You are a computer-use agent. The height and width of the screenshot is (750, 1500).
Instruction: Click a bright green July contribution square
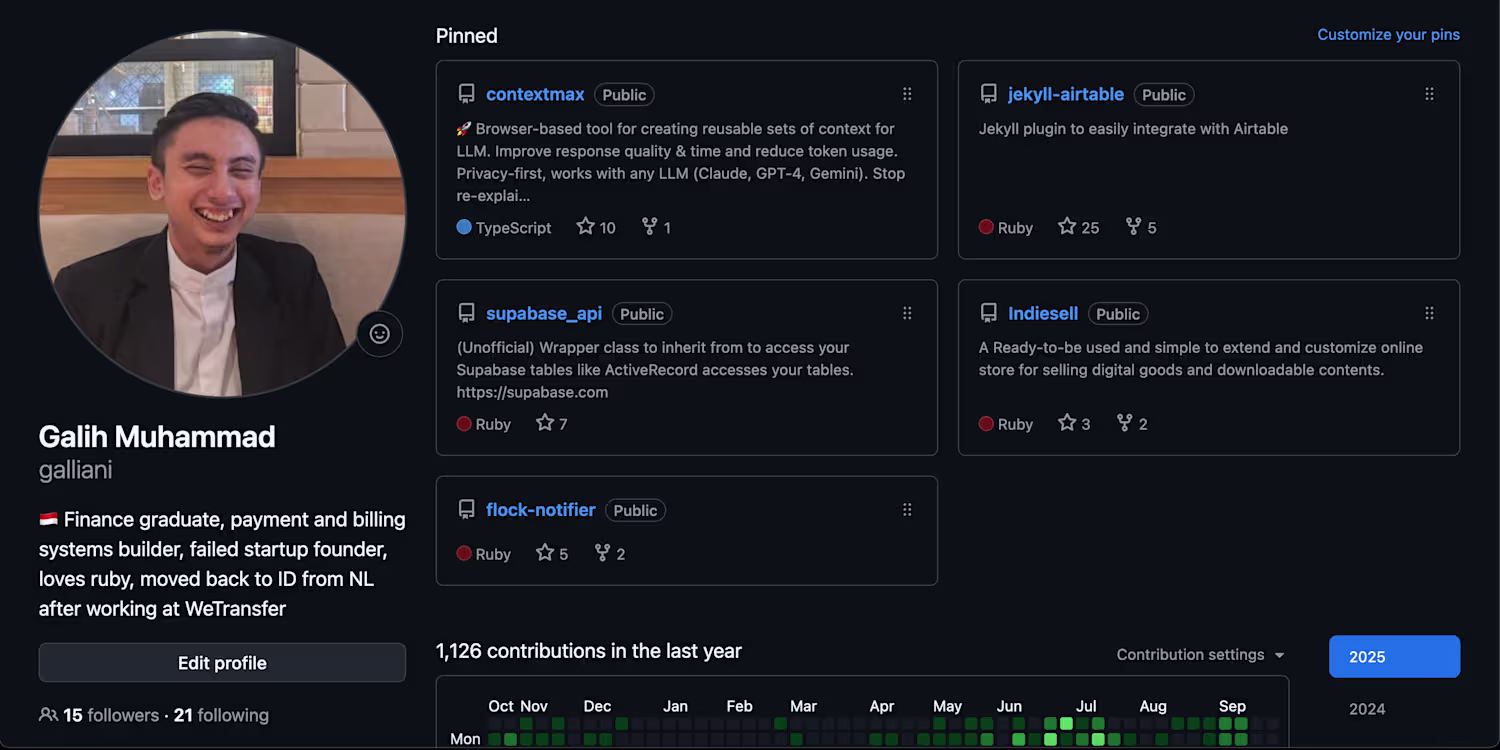click(1066, 723)
